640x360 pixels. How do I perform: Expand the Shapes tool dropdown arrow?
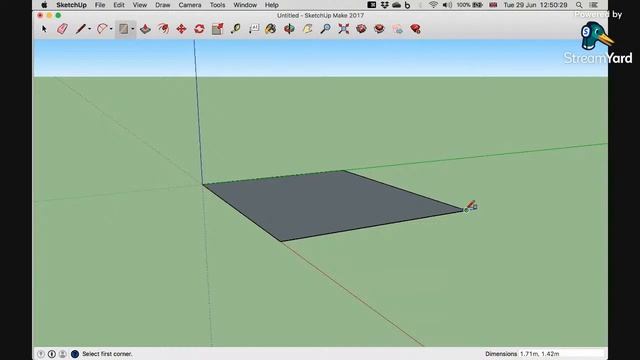point(133,29)
